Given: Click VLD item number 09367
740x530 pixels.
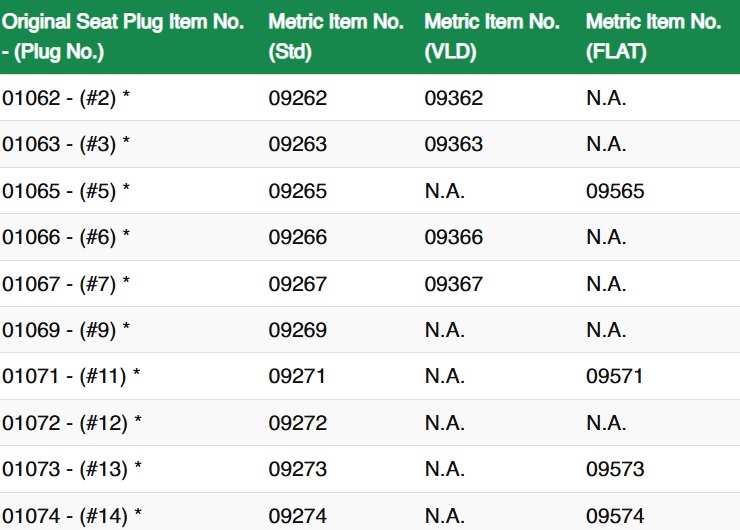Looking at the screenshot, I should click(453, 284).
